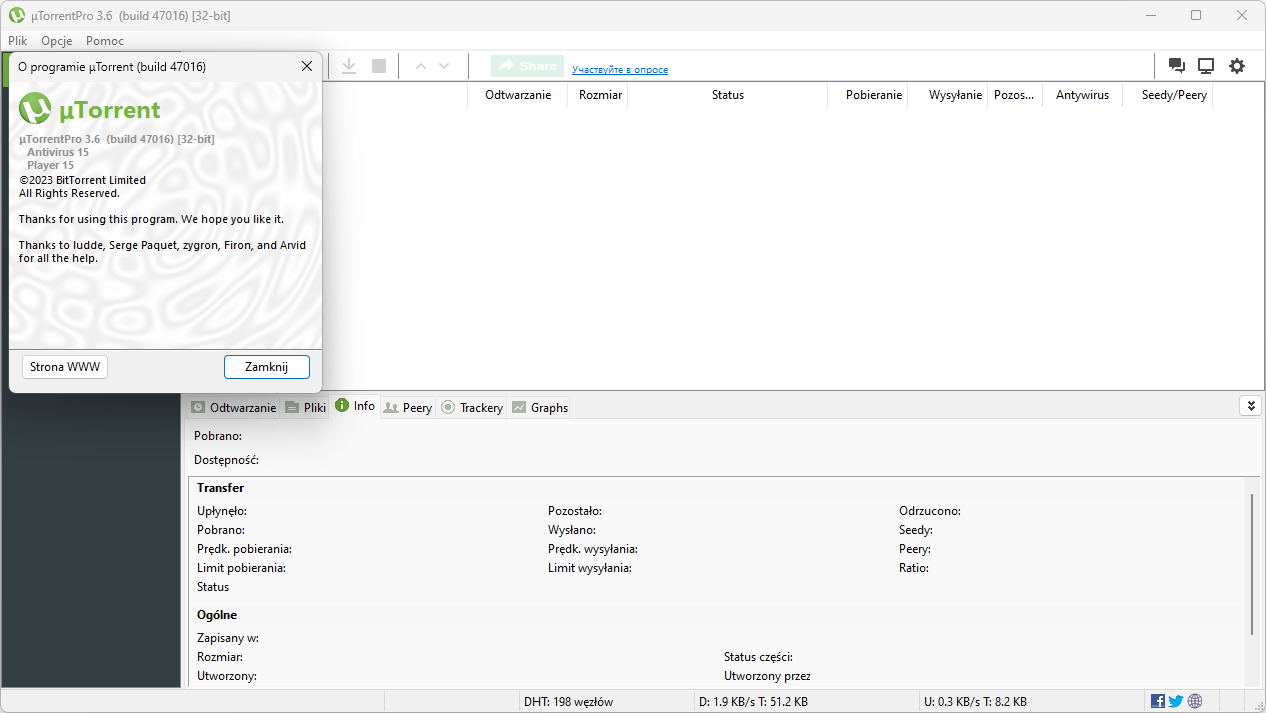Image resolution: width=1266 pixels, height=713 pixels.
Task: Sort by the Status column header
Action: 727,95
